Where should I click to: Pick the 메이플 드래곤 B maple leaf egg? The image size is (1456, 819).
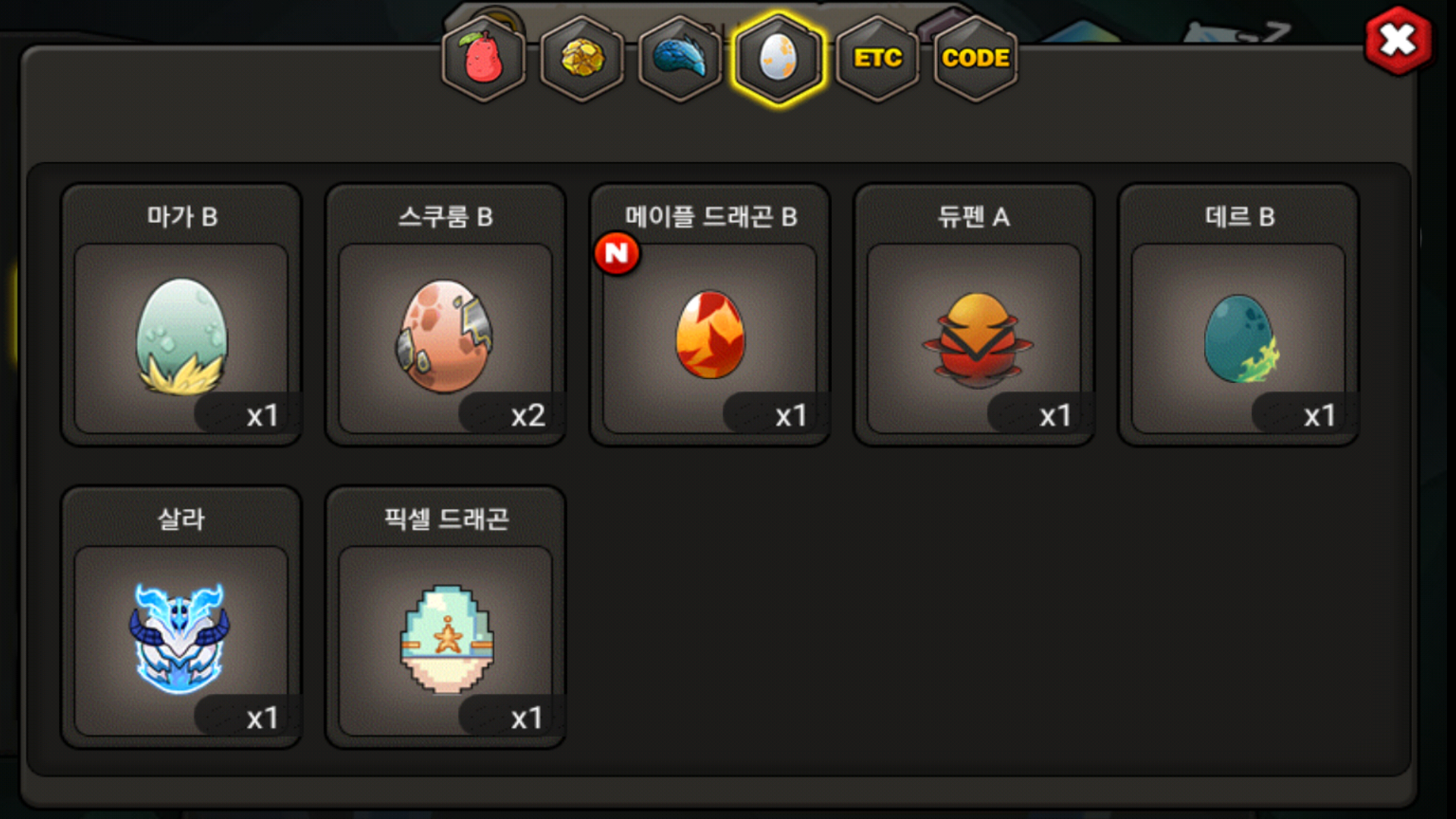pos(710,334)
